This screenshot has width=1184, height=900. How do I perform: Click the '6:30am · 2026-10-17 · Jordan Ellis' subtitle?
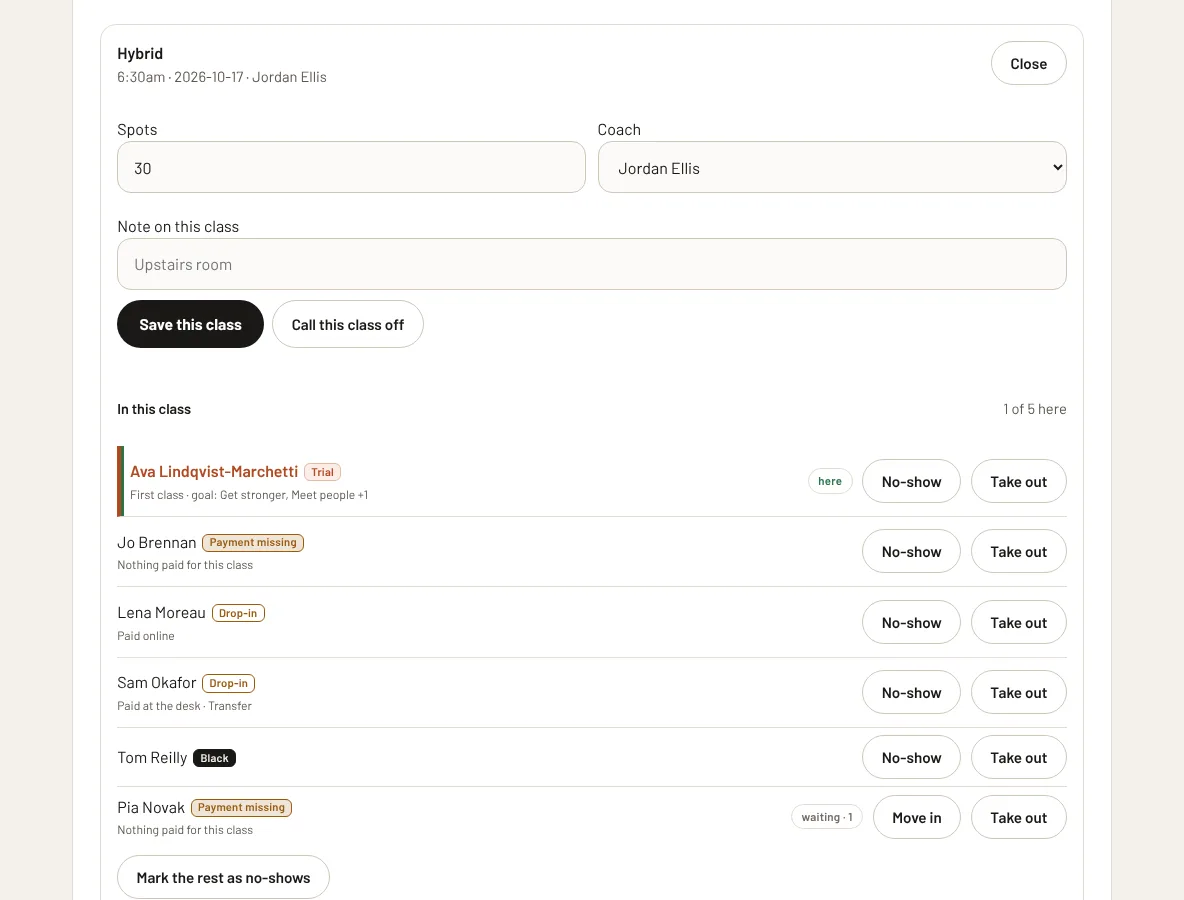point(222,77)
